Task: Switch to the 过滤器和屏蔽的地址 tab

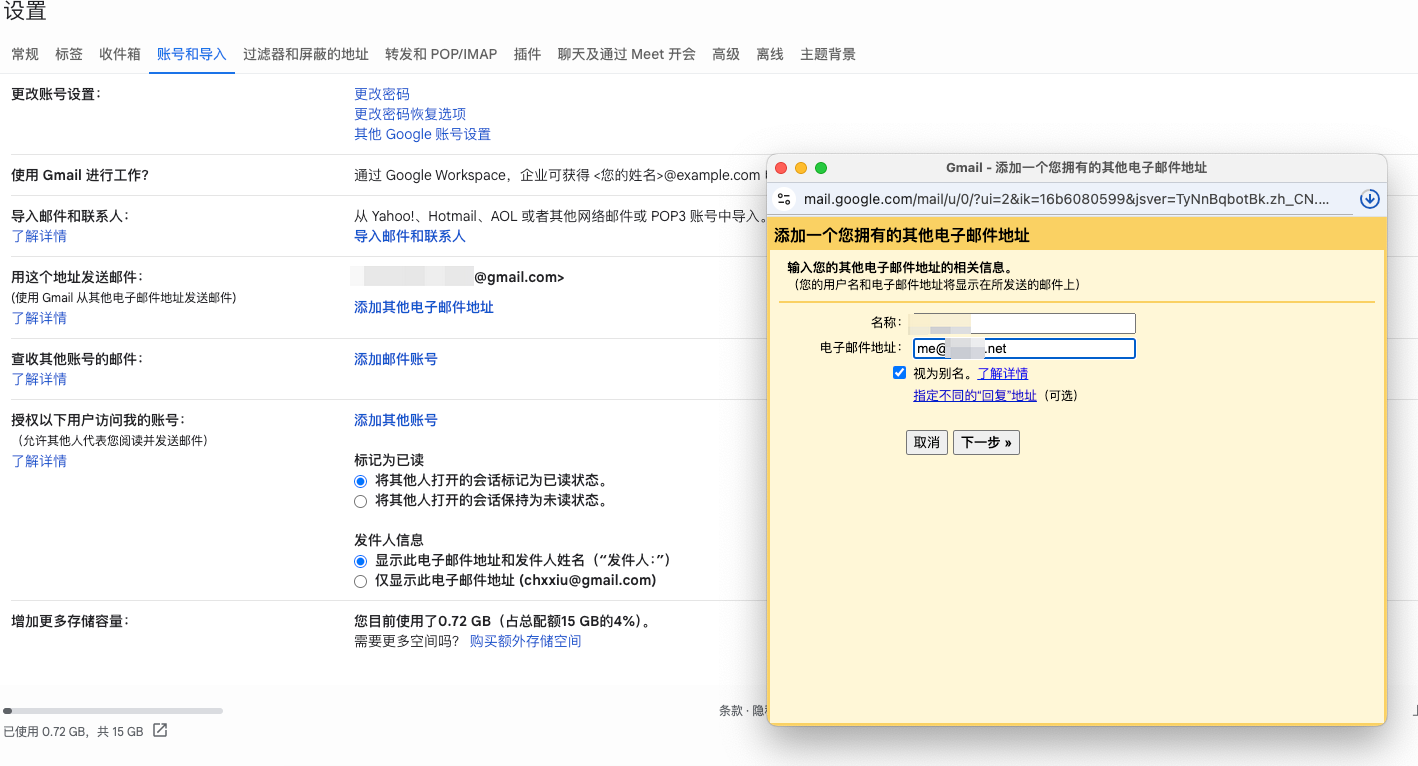Action: coord(305,54)
